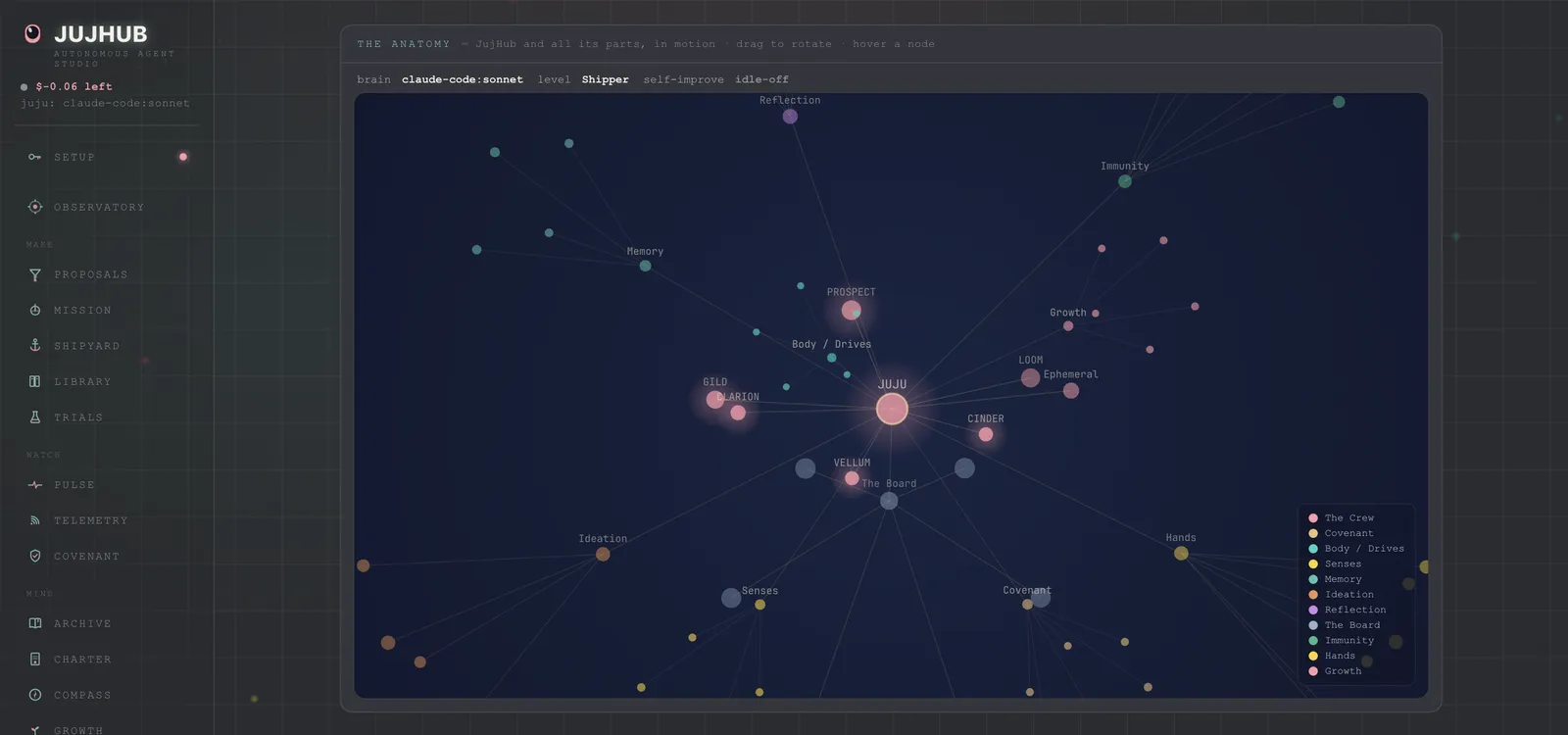Select the Covenant node in the graph
The width and height of the screenshot is (1568, 735).
click(x=1027, y=605)
